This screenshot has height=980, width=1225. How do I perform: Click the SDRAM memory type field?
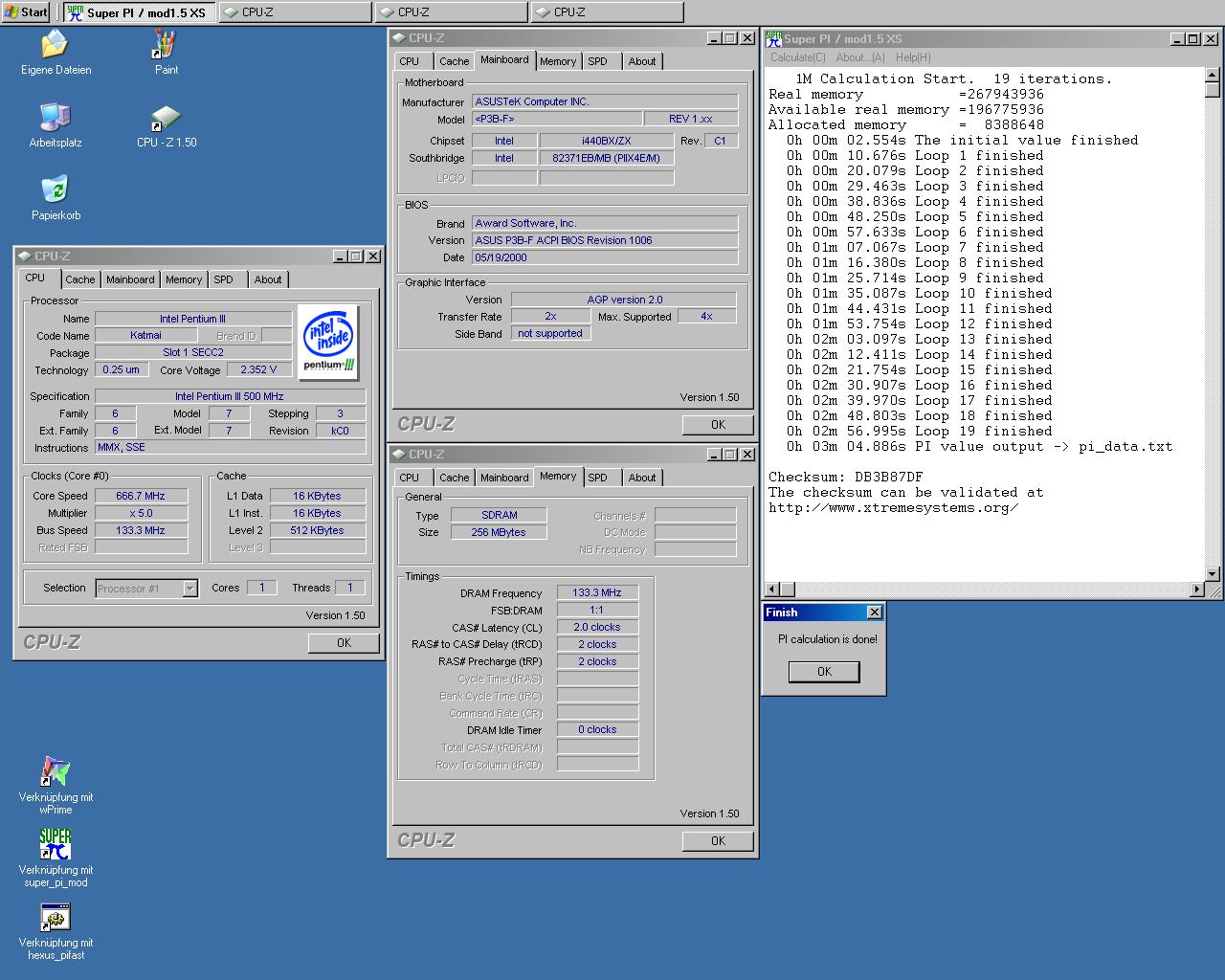(499, 515)
